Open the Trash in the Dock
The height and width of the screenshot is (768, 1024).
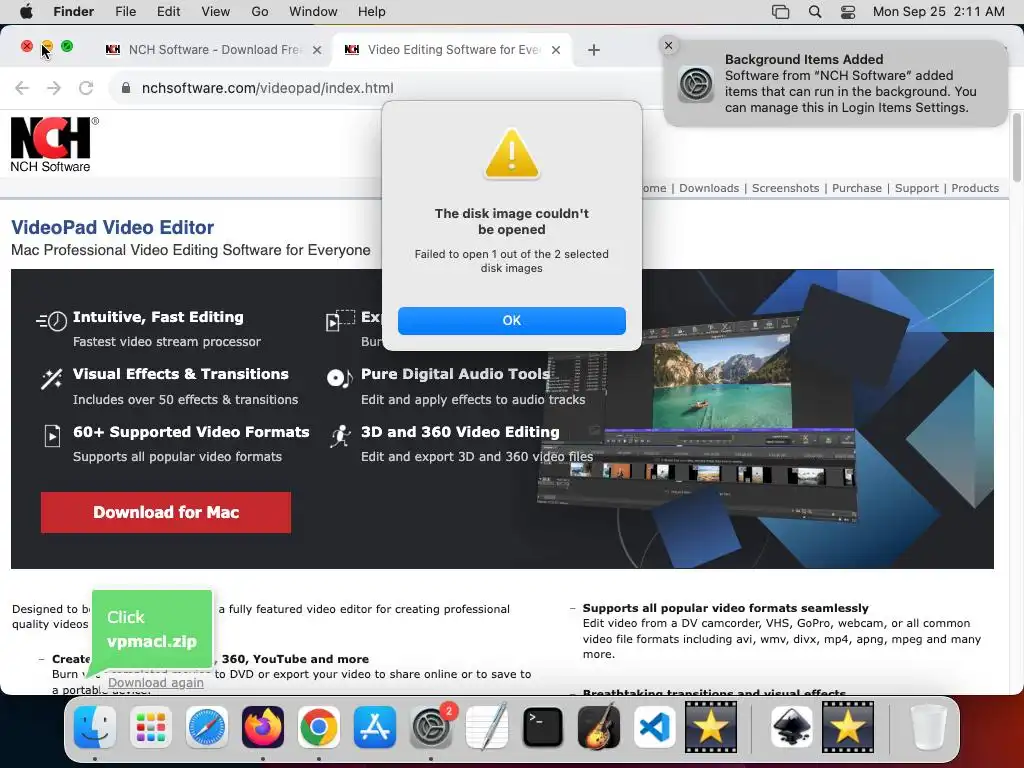pyautogui.click(x=929, y=727)
